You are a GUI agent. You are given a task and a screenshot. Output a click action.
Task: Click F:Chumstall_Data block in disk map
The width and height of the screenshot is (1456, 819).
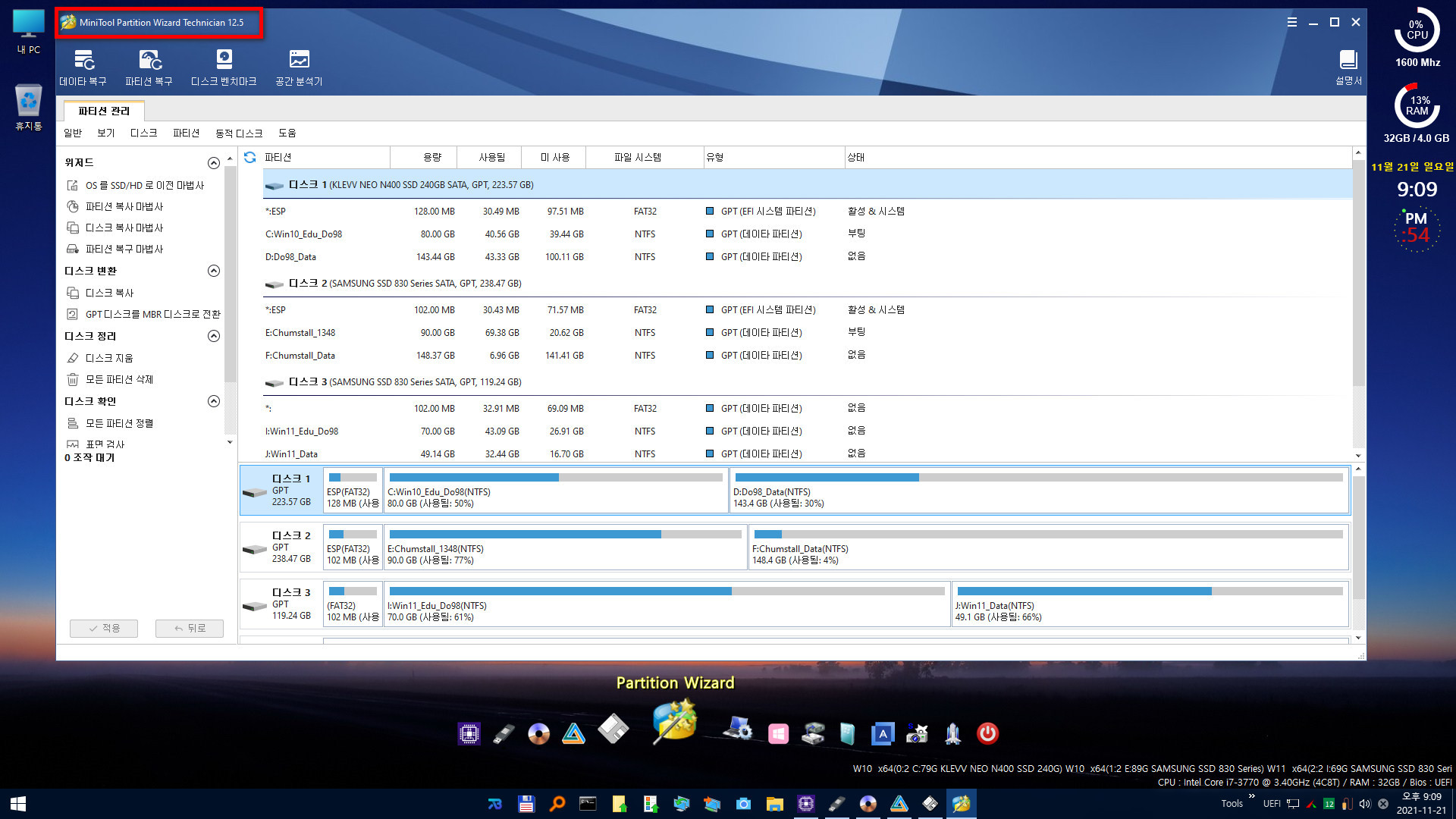click(1049, 548)
